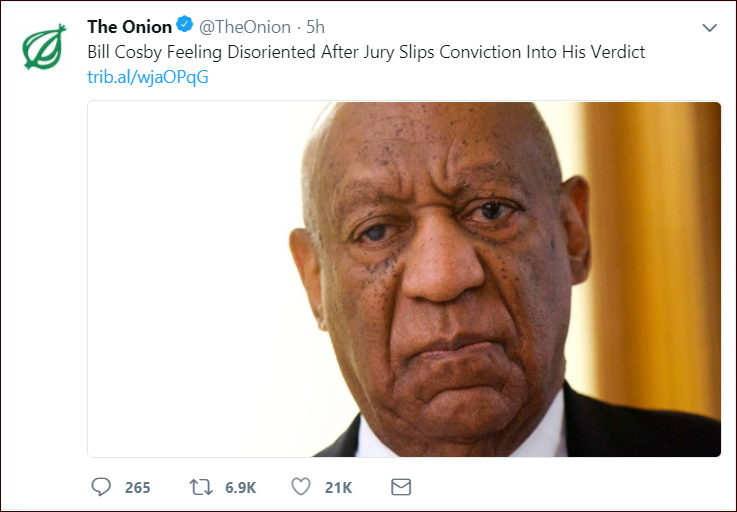Screen dimensions: 737x512
Task: Click the @TheOnion handle
Action: [245, 27]
